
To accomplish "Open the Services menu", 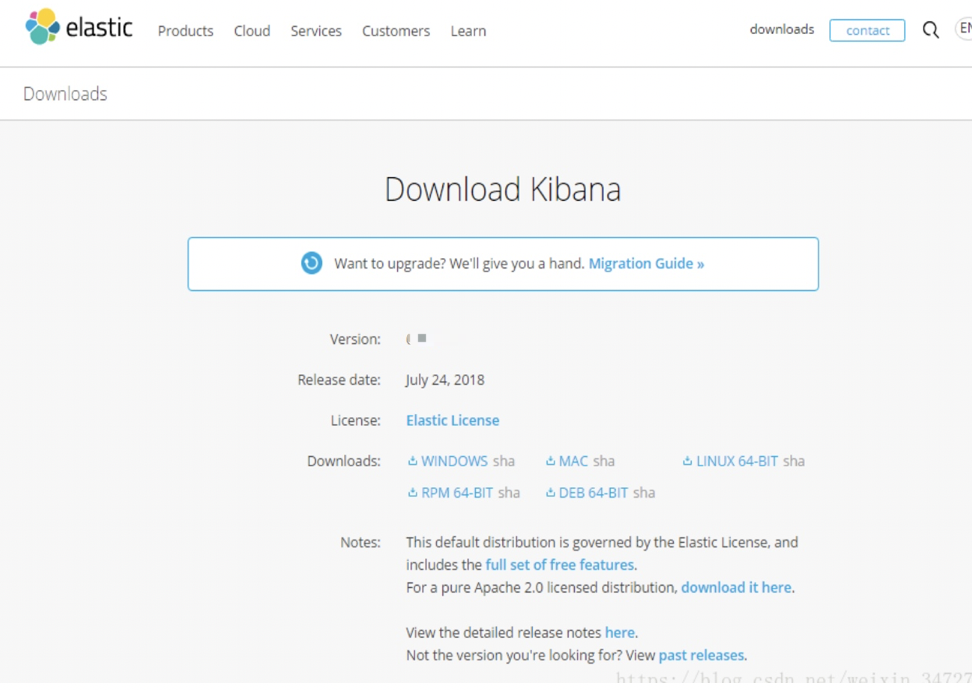I will [316, 31].
